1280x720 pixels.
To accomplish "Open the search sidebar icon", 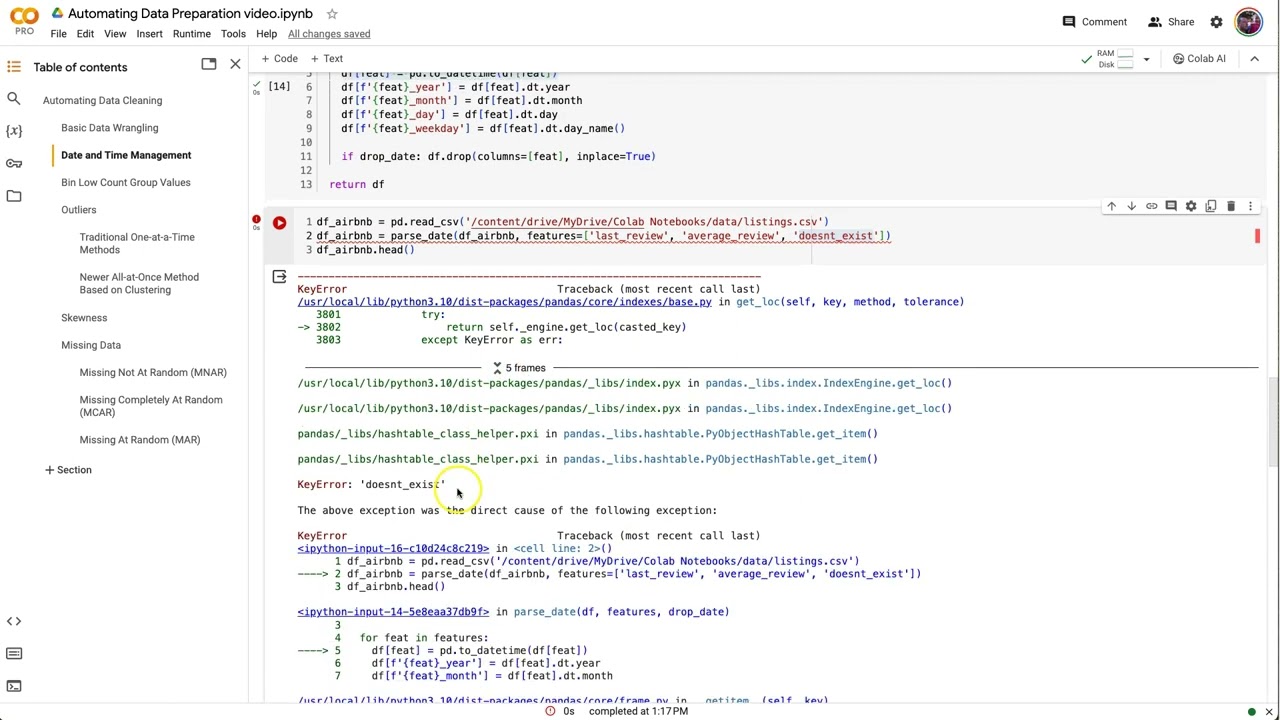I will click(14, 99).
